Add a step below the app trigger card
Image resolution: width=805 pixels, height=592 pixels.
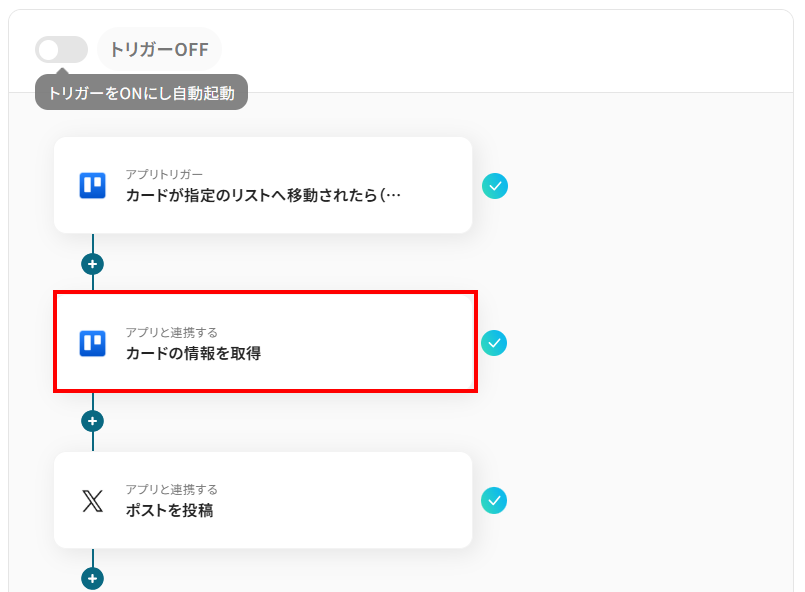coord(92,264)
